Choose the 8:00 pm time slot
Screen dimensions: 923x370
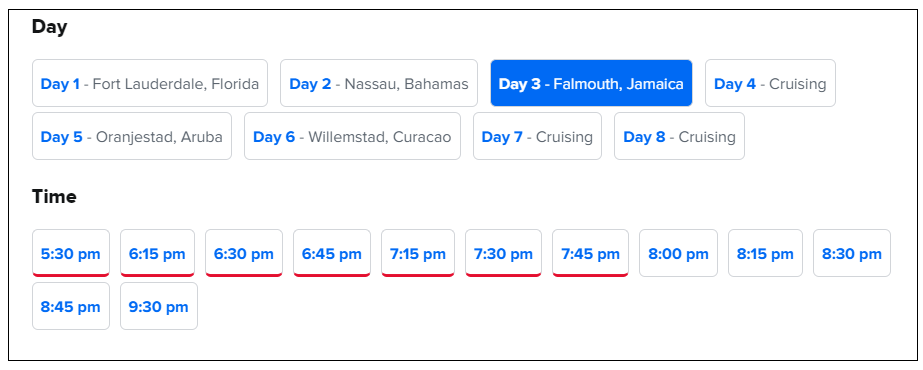click(x=678, y=253)
